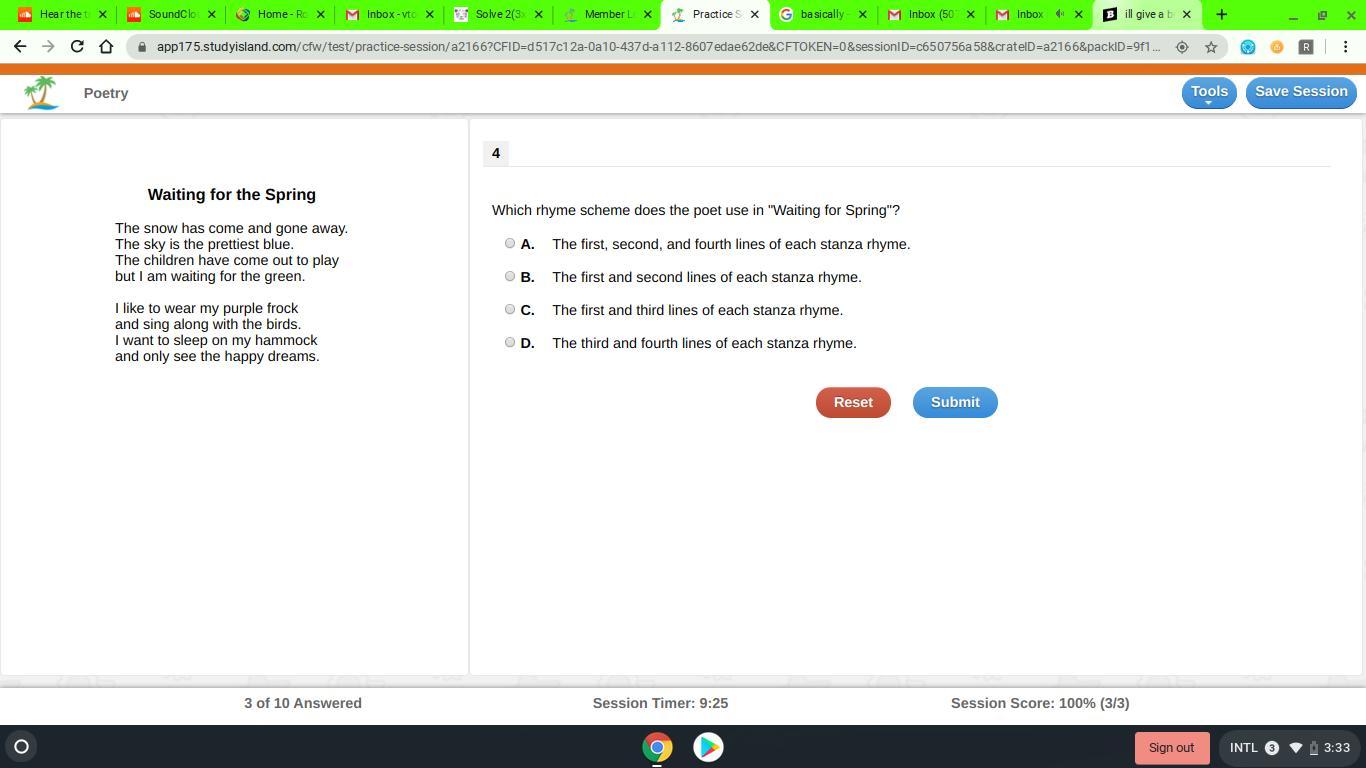The image size is (1366, 768).
Task: Click the Session Timer display
Action: 660,703
